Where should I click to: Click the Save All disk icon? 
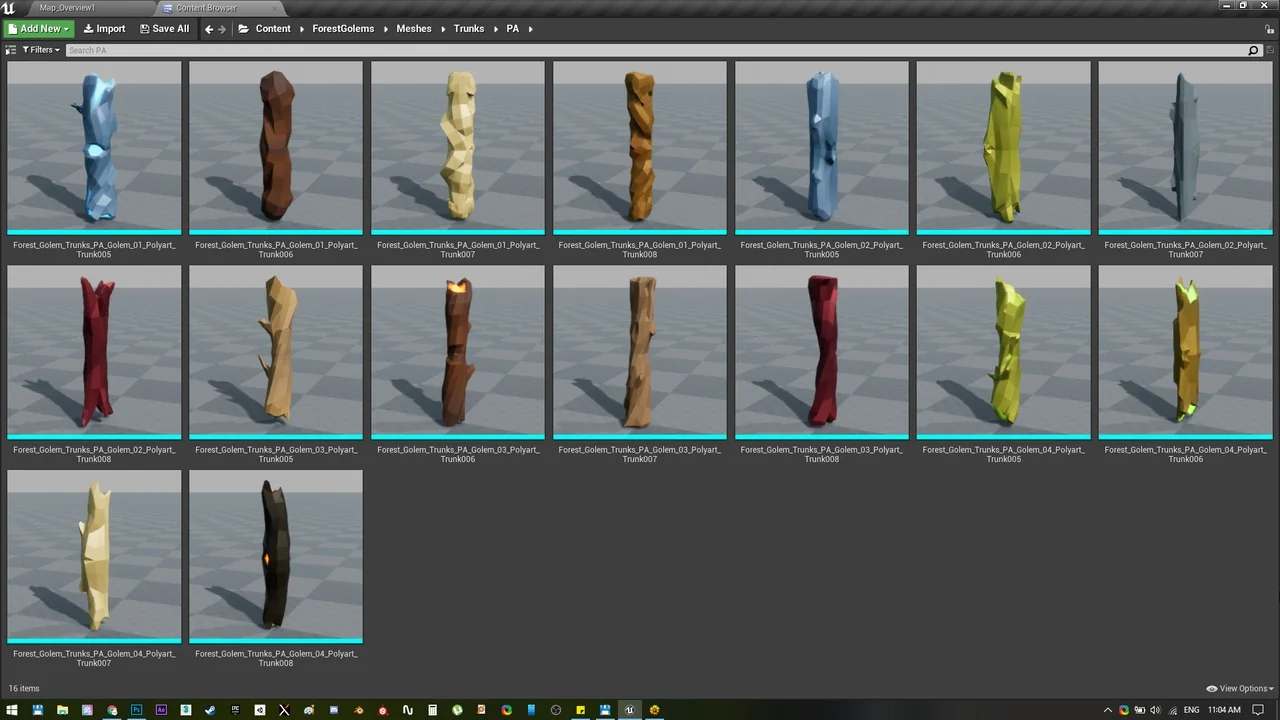[x=146, y=28]
